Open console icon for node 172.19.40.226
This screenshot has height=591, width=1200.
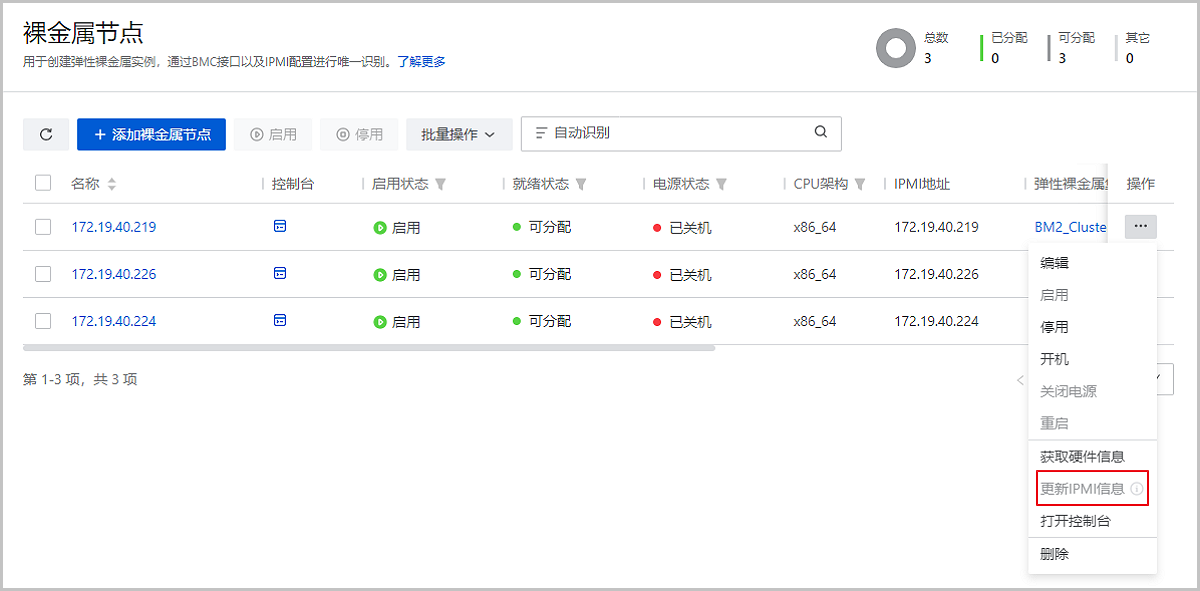(x=280, y=273)
